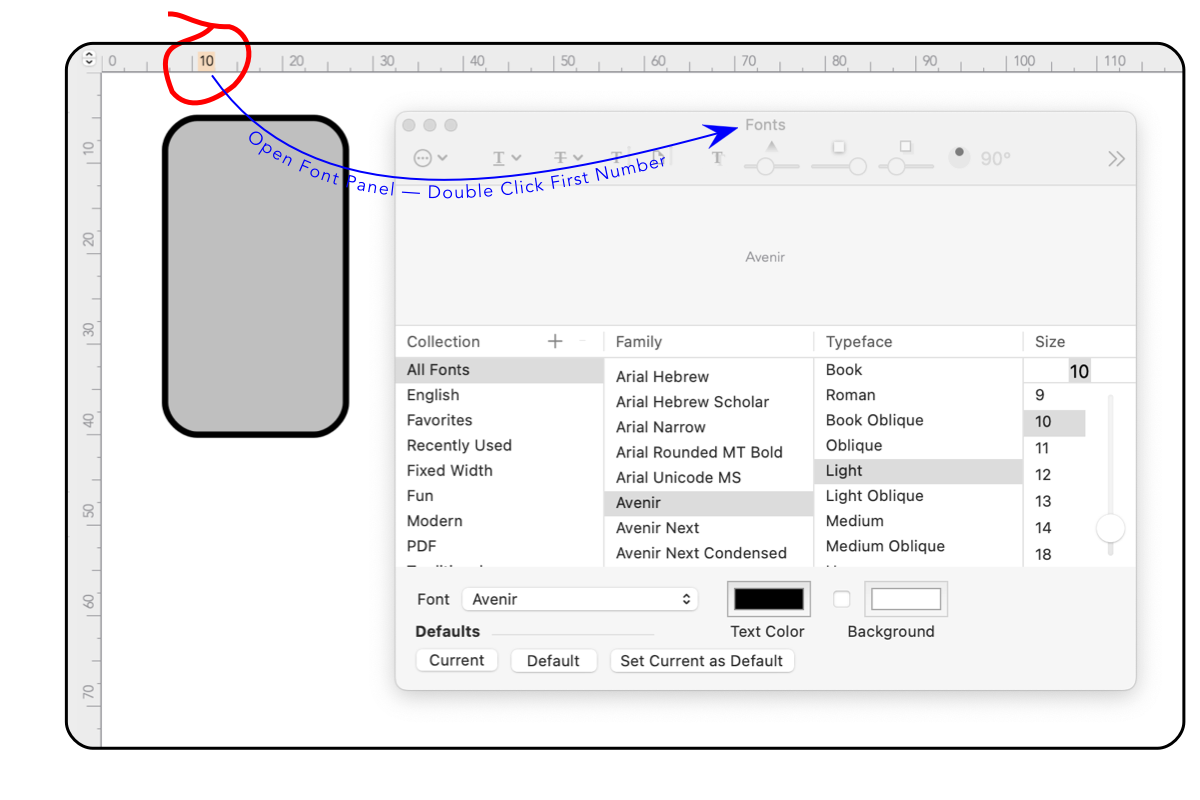Select the All Fonts collection
Viewport: 1200px width, 800px height.
pos(499,370)
